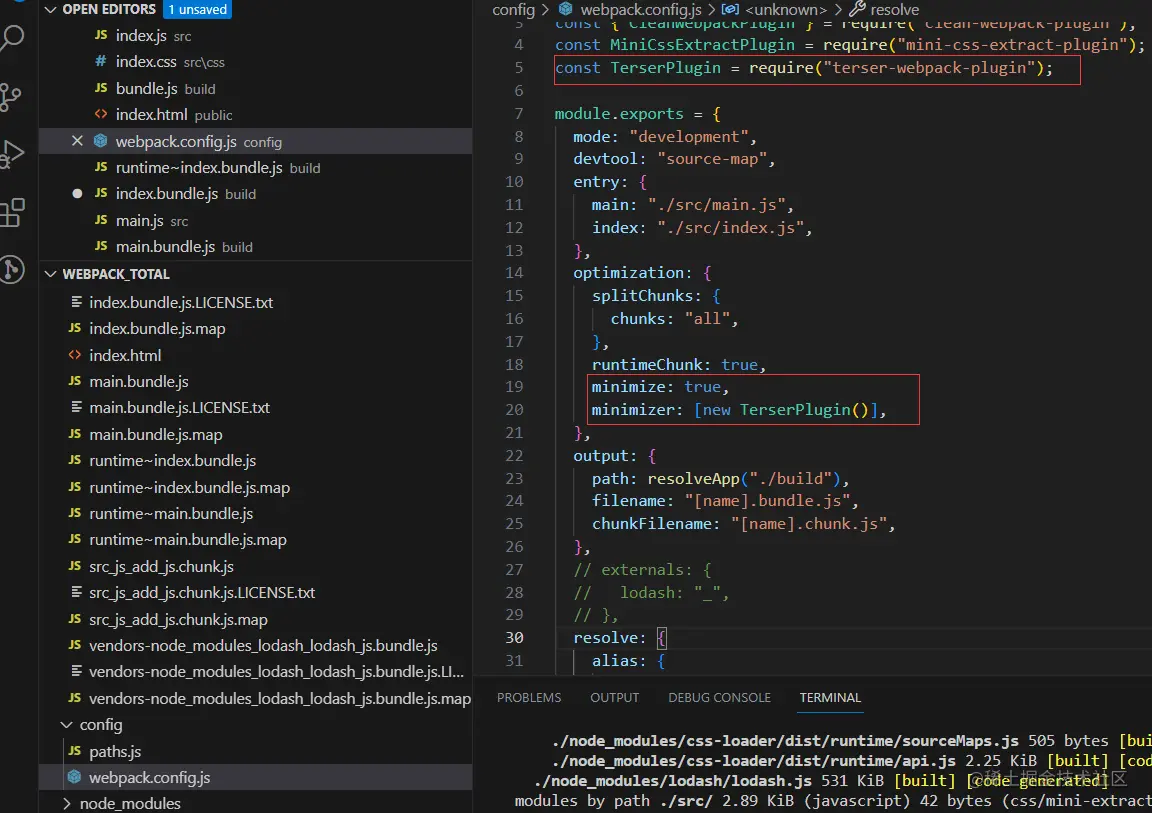Open the Source Control view icon
1152x813 pixels.
(11, 96)
